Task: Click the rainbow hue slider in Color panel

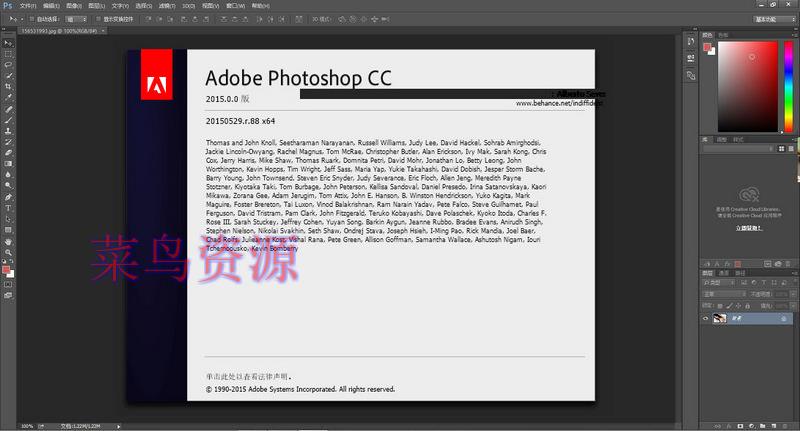Action: pyautogui.click(x=789, y=87)
